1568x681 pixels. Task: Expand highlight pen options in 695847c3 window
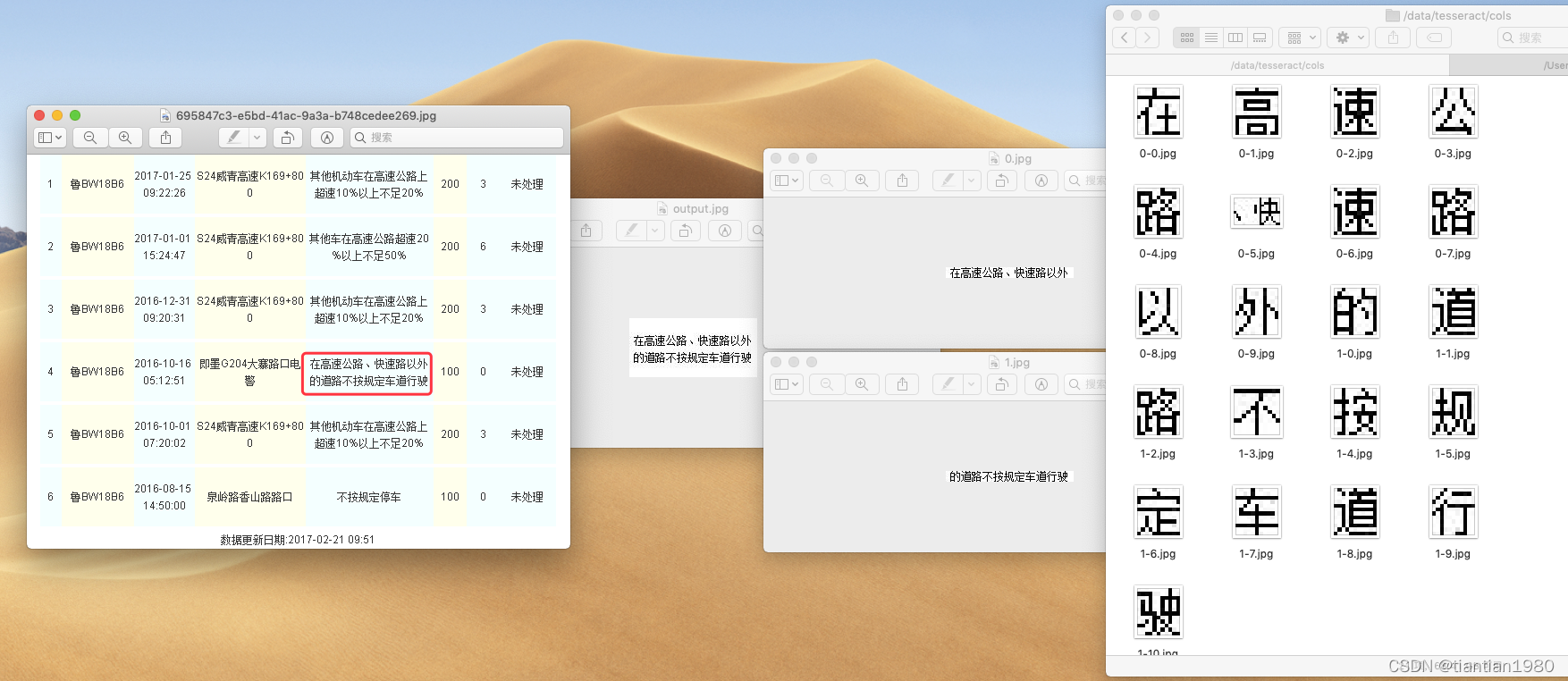coord(257,138)
